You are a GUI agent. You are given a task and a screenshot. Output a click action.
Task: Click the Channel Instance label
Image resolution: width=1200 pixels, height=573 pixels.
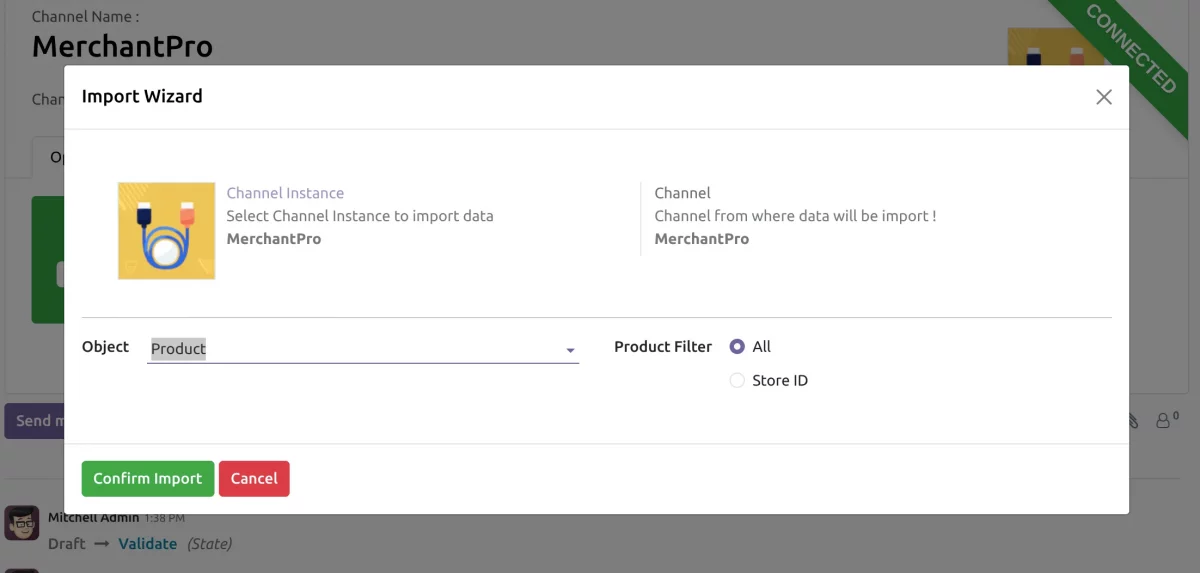(285, 193)
